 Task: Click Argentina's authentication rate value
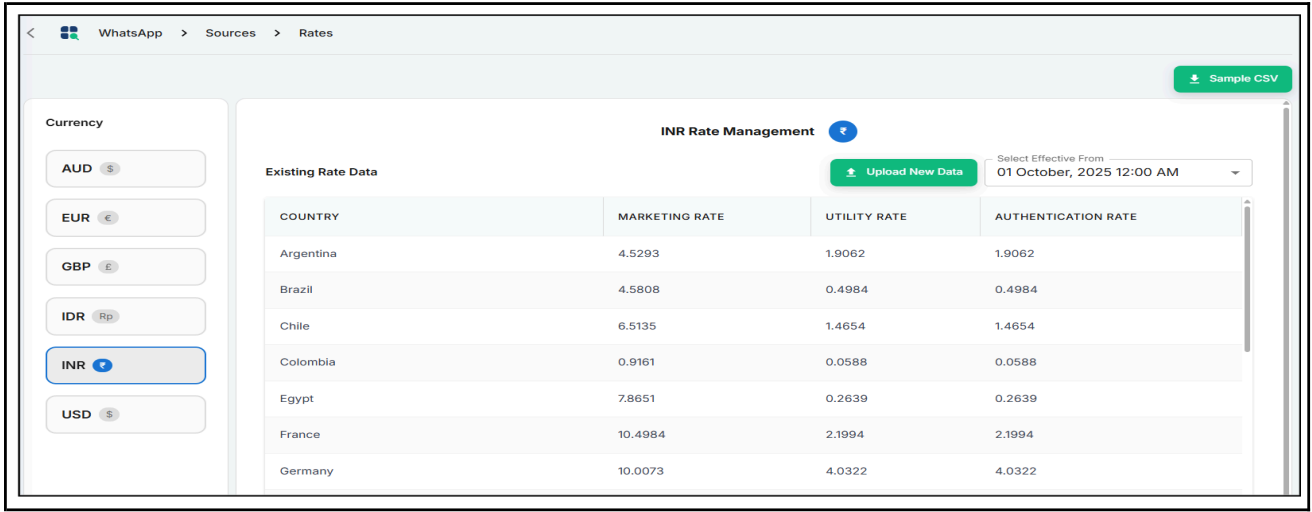click(x=1015, y=254)
